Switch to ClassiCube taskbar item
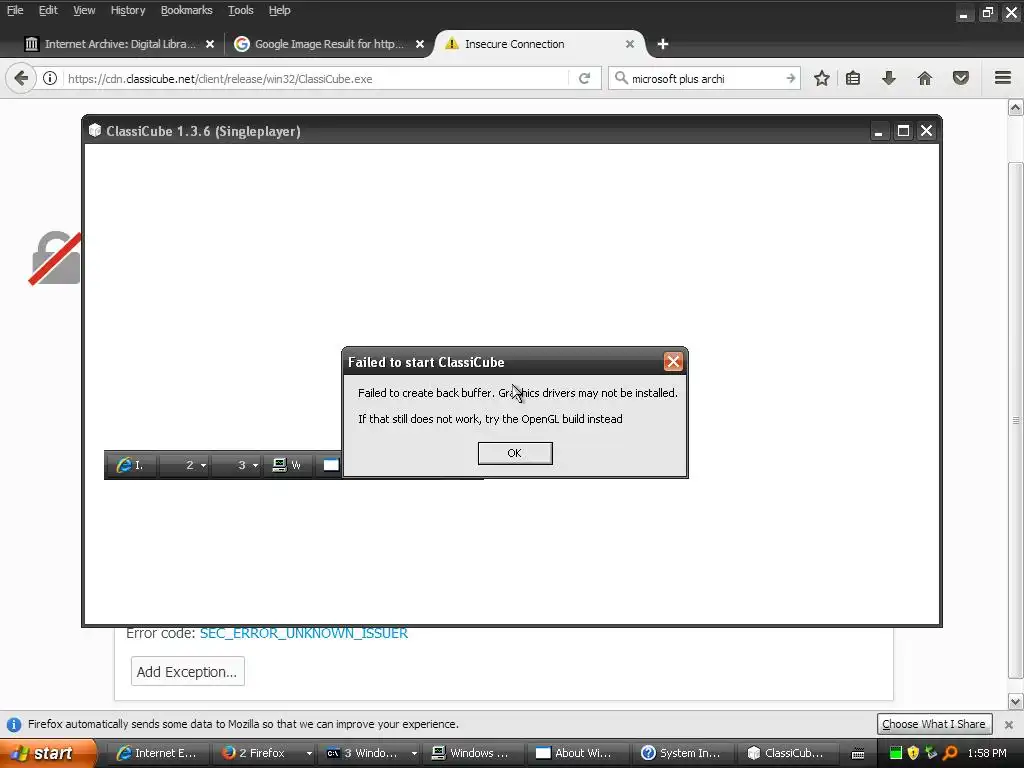 click(786, 753)
